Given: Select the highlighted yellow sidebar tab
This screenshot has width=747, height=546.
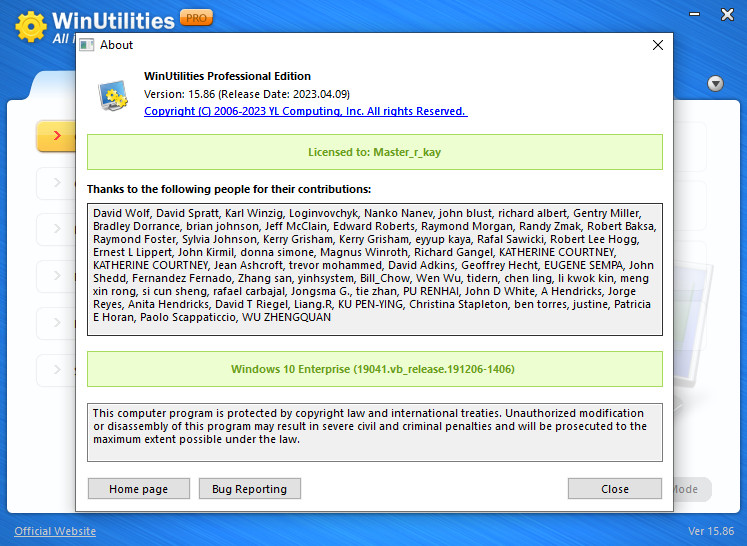Looking at the screenshot, I should point(56,136).
